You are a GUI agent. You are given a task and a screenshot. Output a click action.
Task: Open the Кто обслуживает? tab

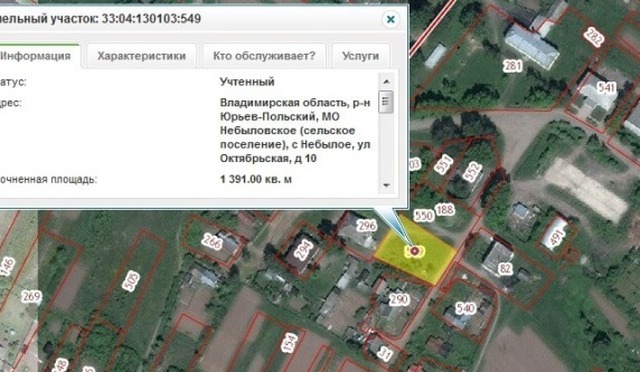[264, 56]
